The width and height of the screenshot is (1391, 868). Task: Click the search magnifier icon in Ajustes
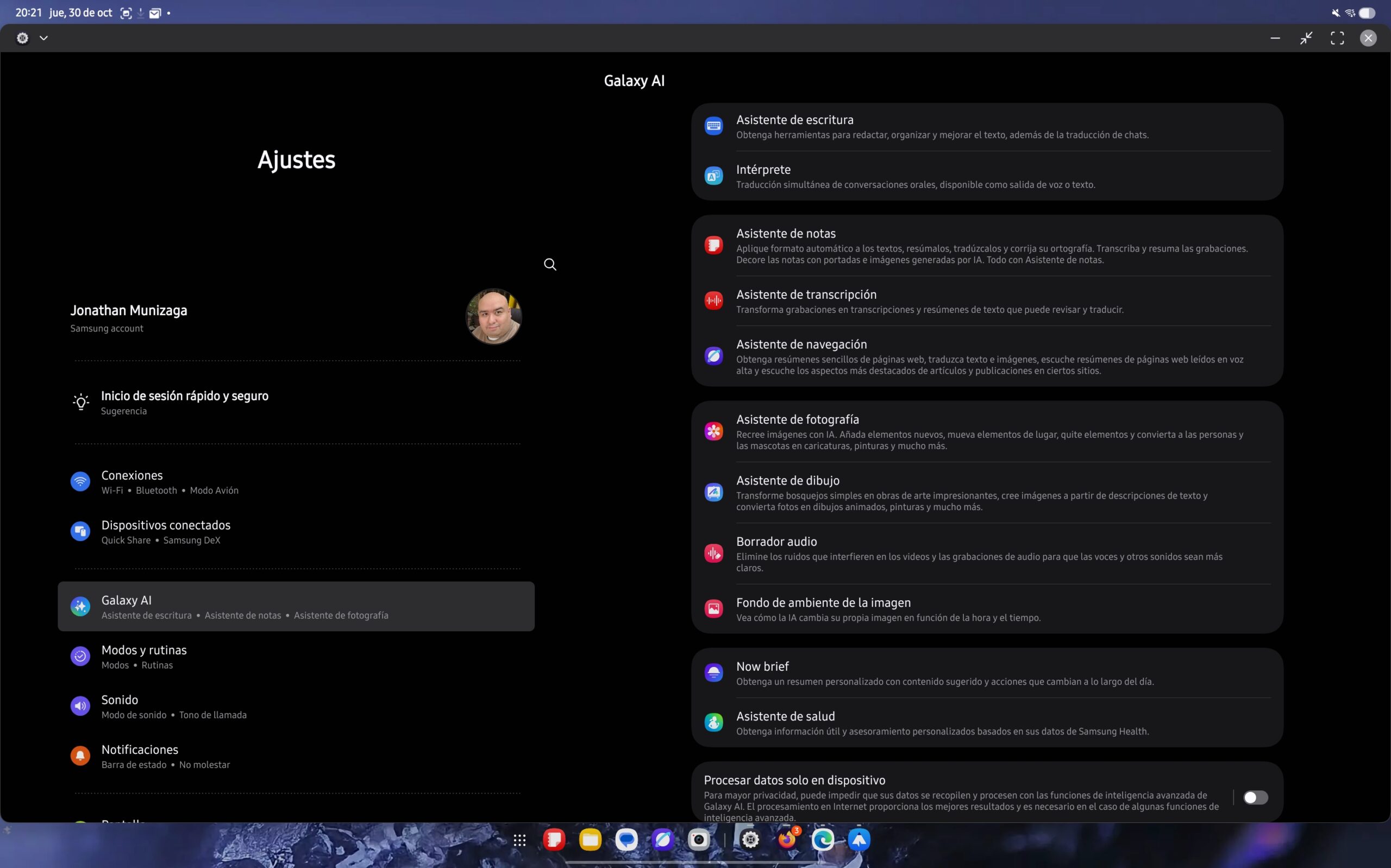coord(550,264)
